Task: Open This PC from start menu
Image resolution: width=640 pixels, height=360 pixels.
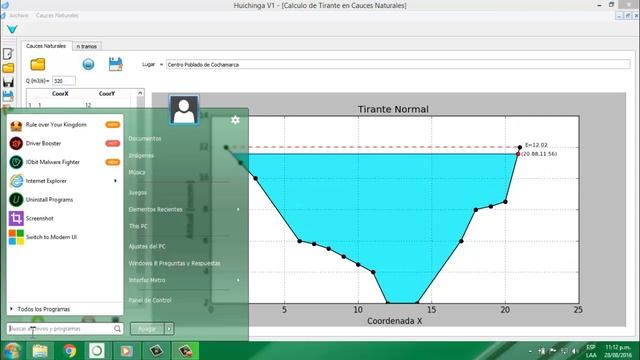Action: (x=138, y=226)
